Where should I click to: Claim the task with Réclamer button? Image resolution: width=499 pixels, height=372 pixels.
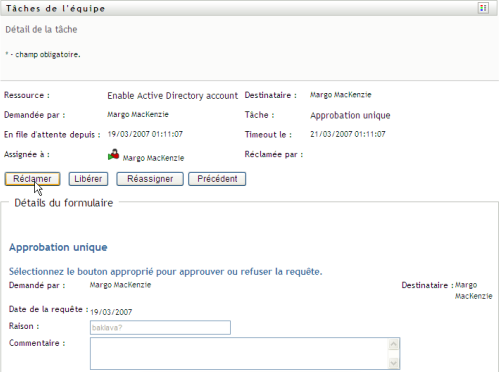[x=32, y=179]
